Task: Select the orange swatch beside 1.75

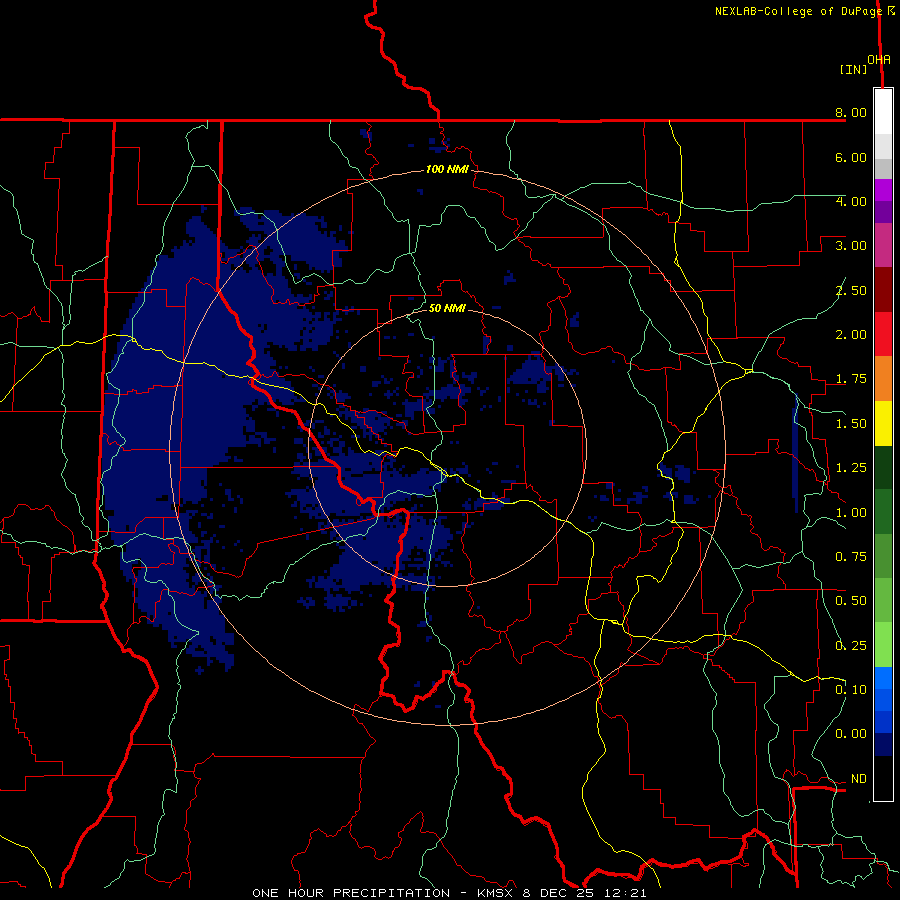Action: click(x=883, y=379)
